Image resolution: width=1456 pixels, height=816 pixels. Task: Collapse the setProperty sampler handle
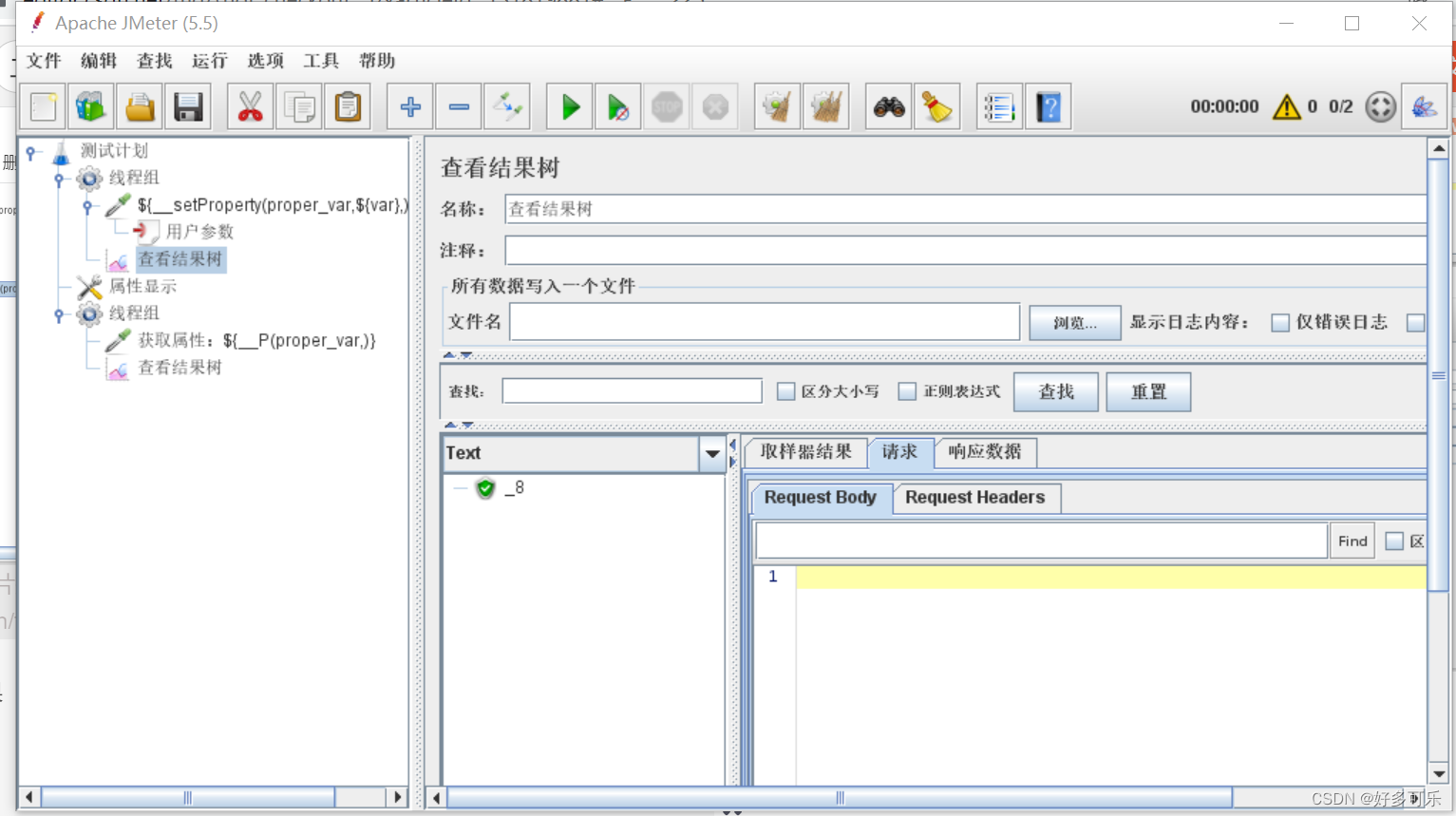pyautogui.click(x=87, y=205)
